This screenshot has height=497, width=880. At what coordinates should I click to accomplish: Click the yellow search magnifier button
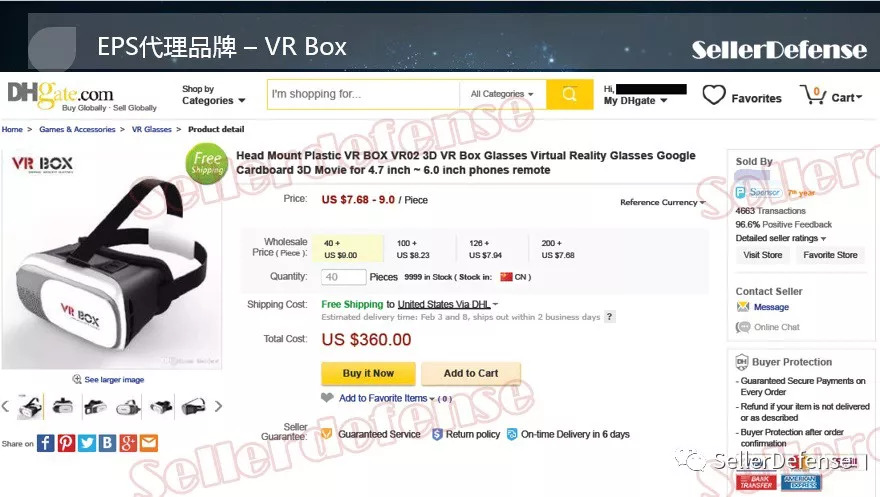[569, 94]
